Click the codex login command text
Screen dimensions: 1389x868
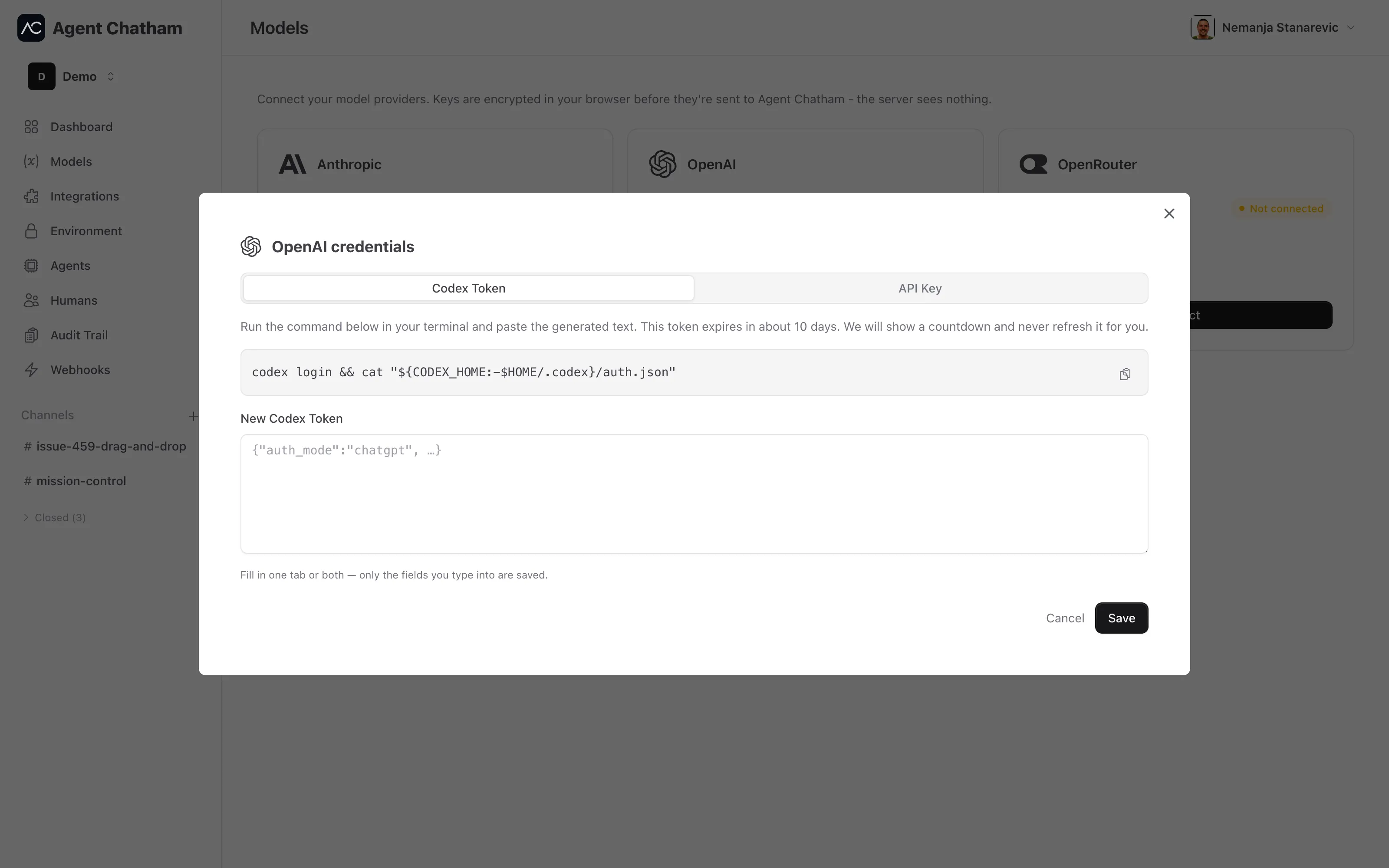coord(464,372)
